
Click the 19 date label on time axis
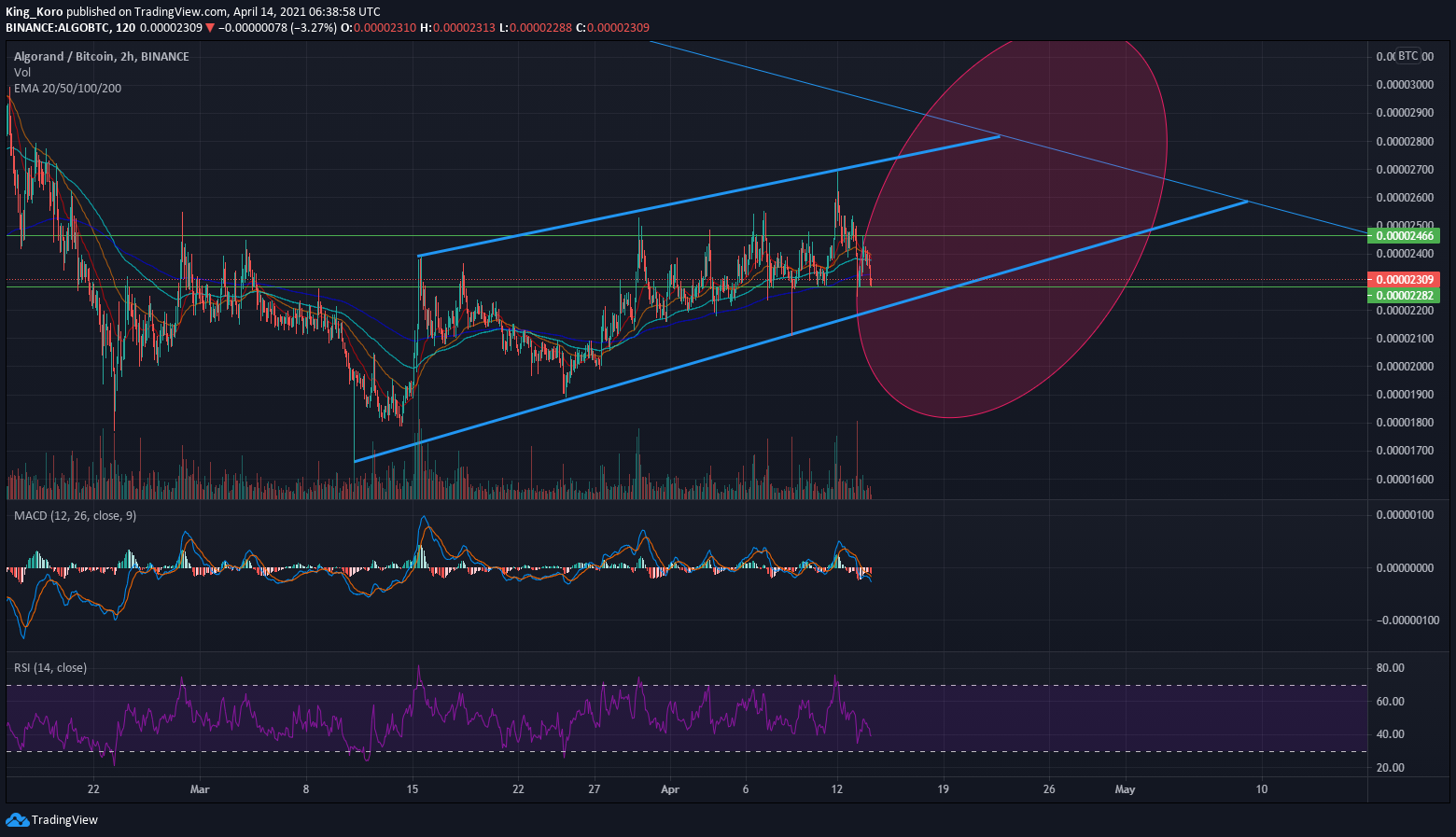click(x=943, y=788)
